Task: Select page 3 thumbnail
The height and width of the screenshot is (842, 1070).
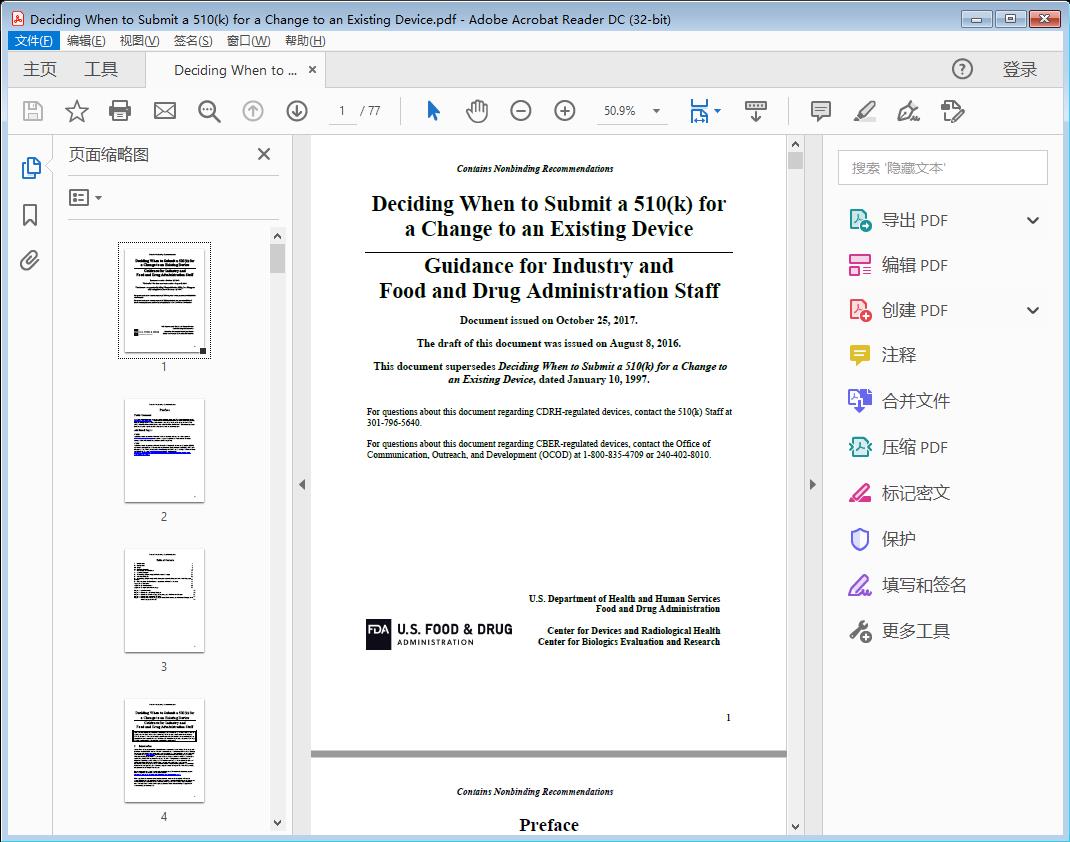Action: [164, 600]
